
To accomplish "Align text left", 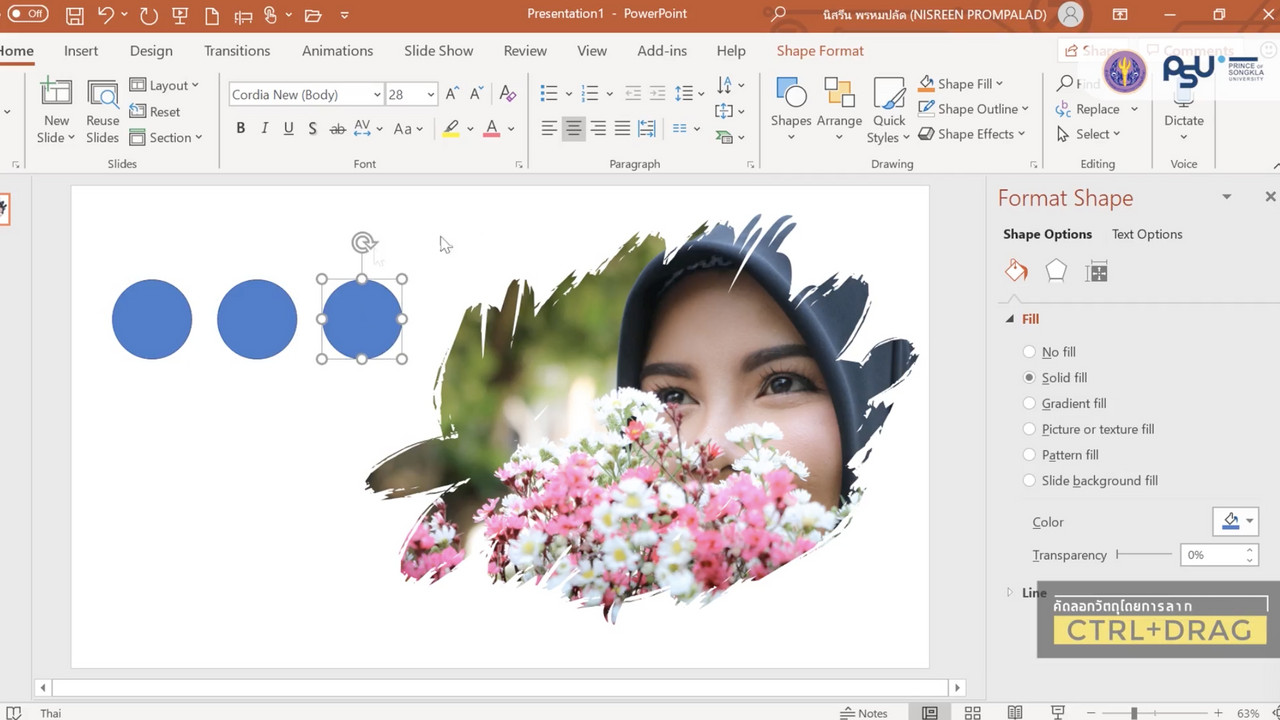I will (x=549, y=128).
